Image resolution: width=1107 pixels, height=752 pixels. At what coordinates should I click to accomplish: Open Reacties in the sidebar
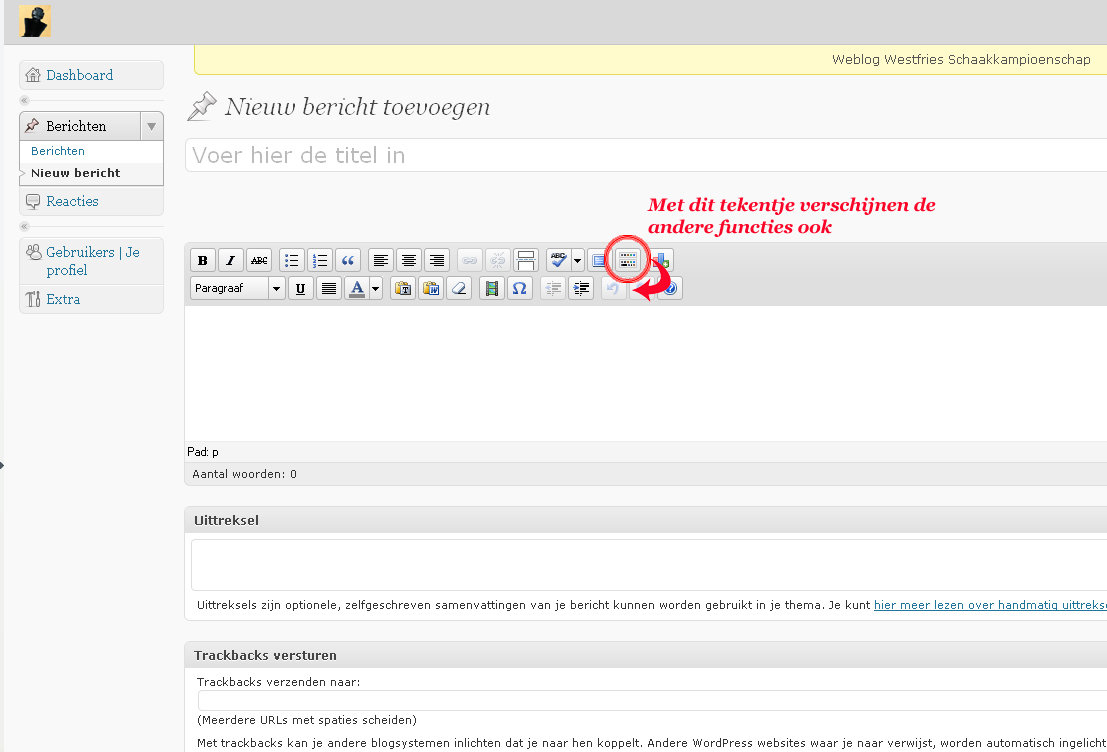click(x=72, y=201)
